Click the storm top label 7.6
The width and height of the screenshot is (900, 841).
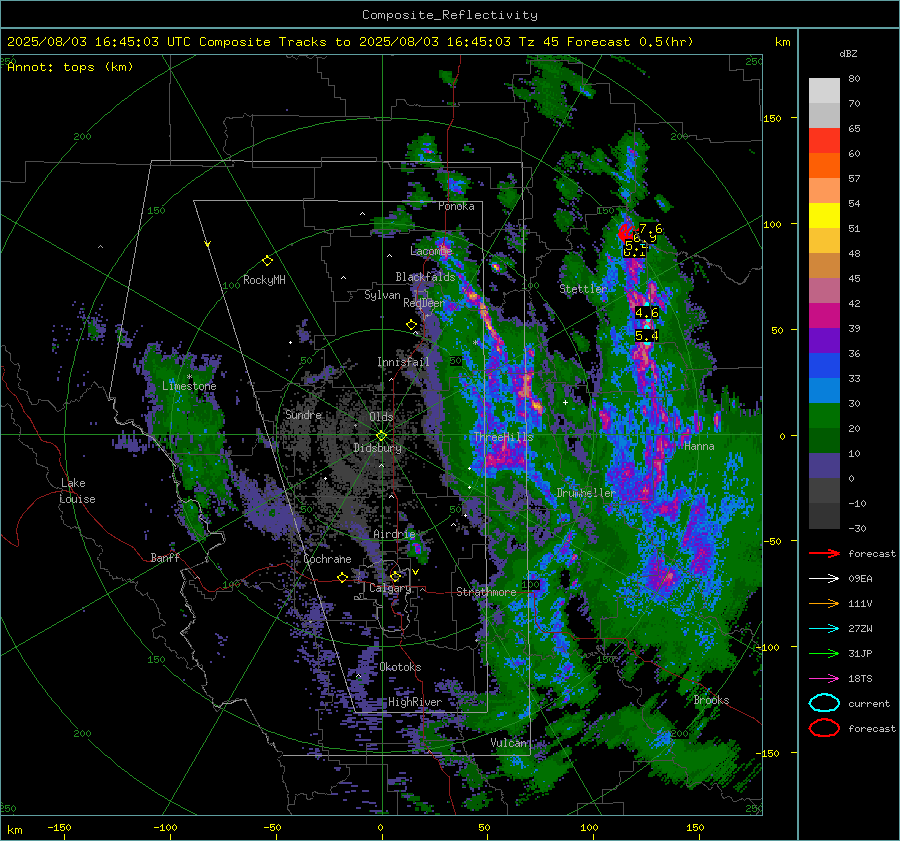pos(651,229)
